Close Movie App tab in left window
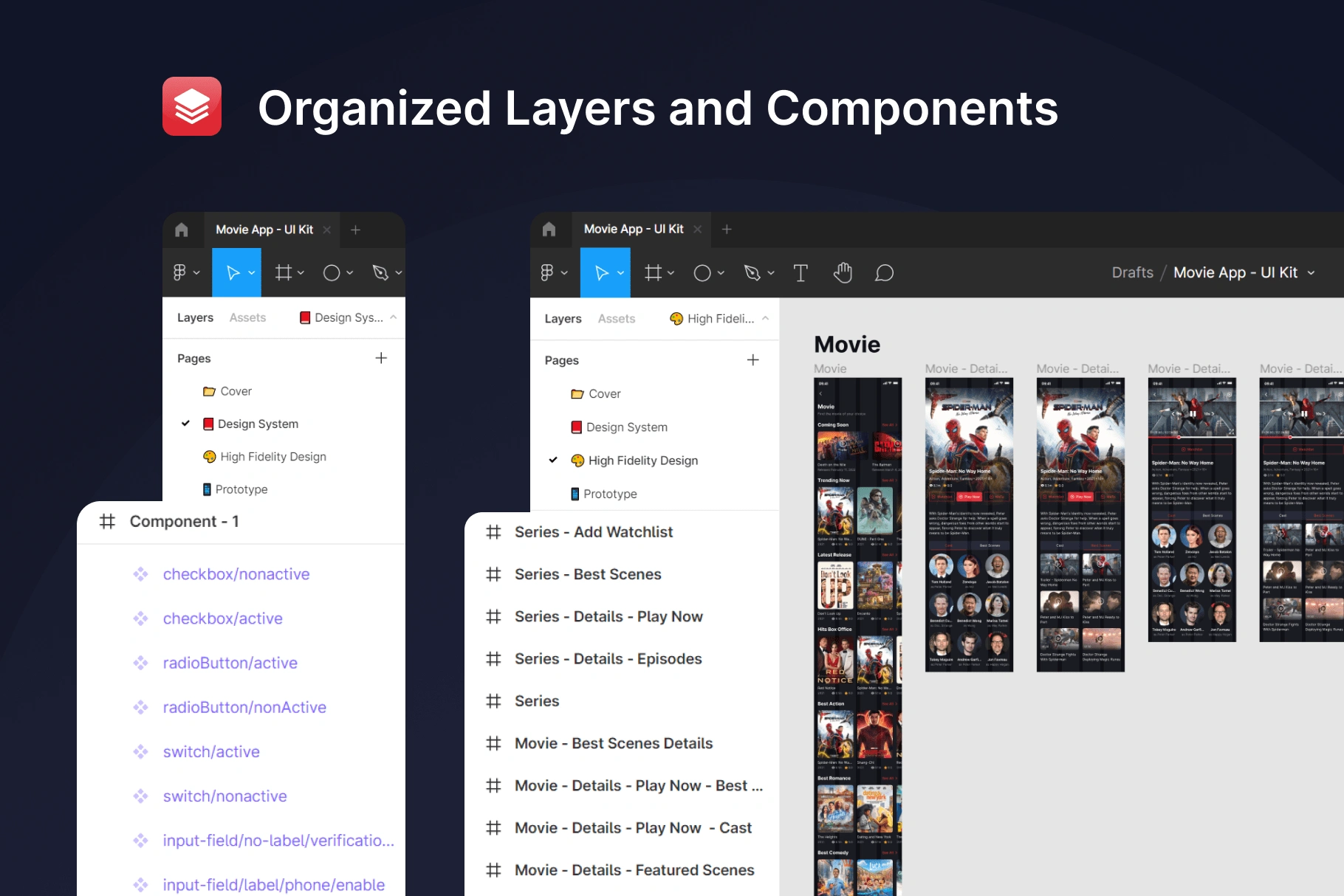This screenshot has height=896, width=1344. [326, 230]
